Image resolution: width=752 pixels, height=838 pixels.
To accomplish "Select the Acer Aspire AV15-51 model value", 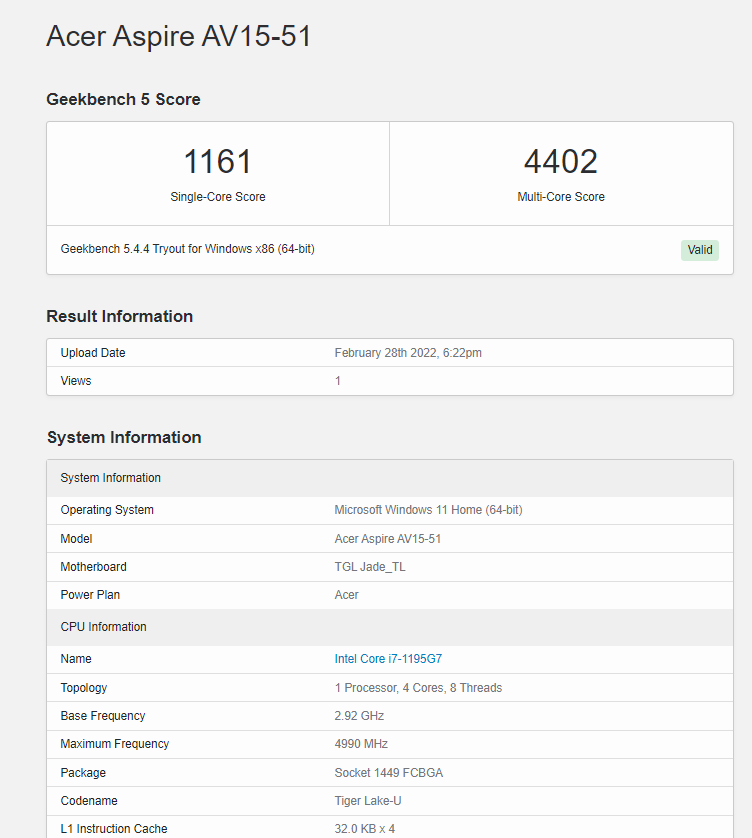I will (x=387, y=539).
